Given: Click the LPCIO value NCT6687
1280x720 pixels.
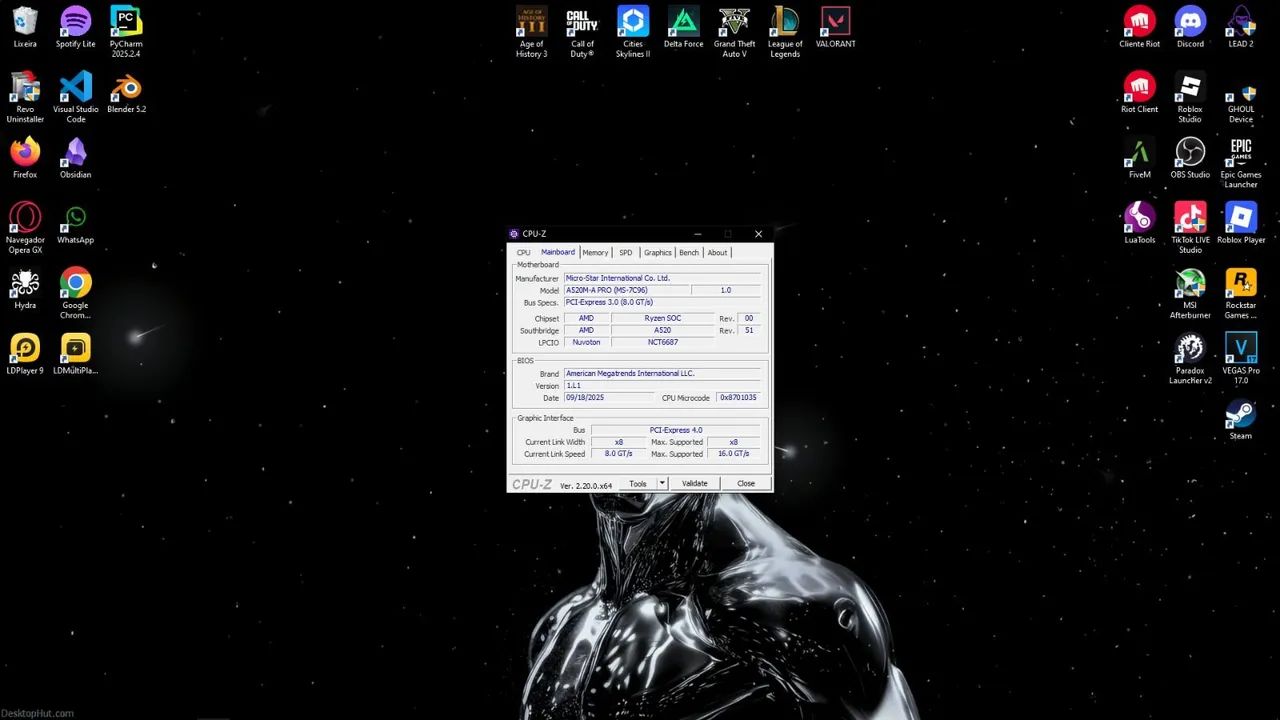Looking at the screenshot, I should tap(663, 342).
